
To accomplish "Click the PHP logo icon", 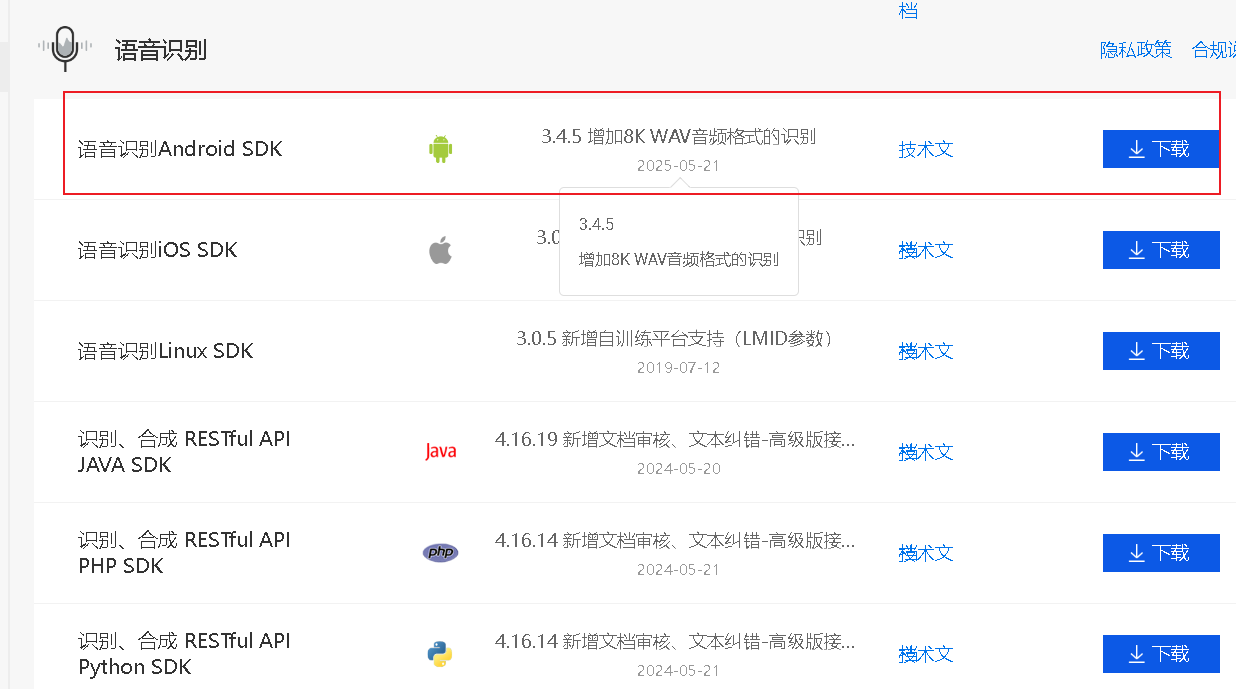I will click(440, 552).
